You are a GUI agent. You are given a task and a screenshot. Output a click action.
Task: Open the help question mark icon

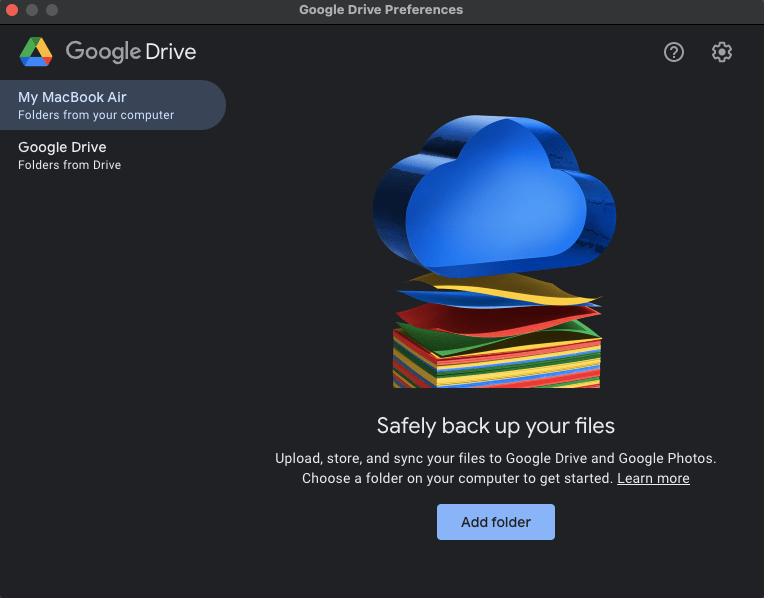673,52
